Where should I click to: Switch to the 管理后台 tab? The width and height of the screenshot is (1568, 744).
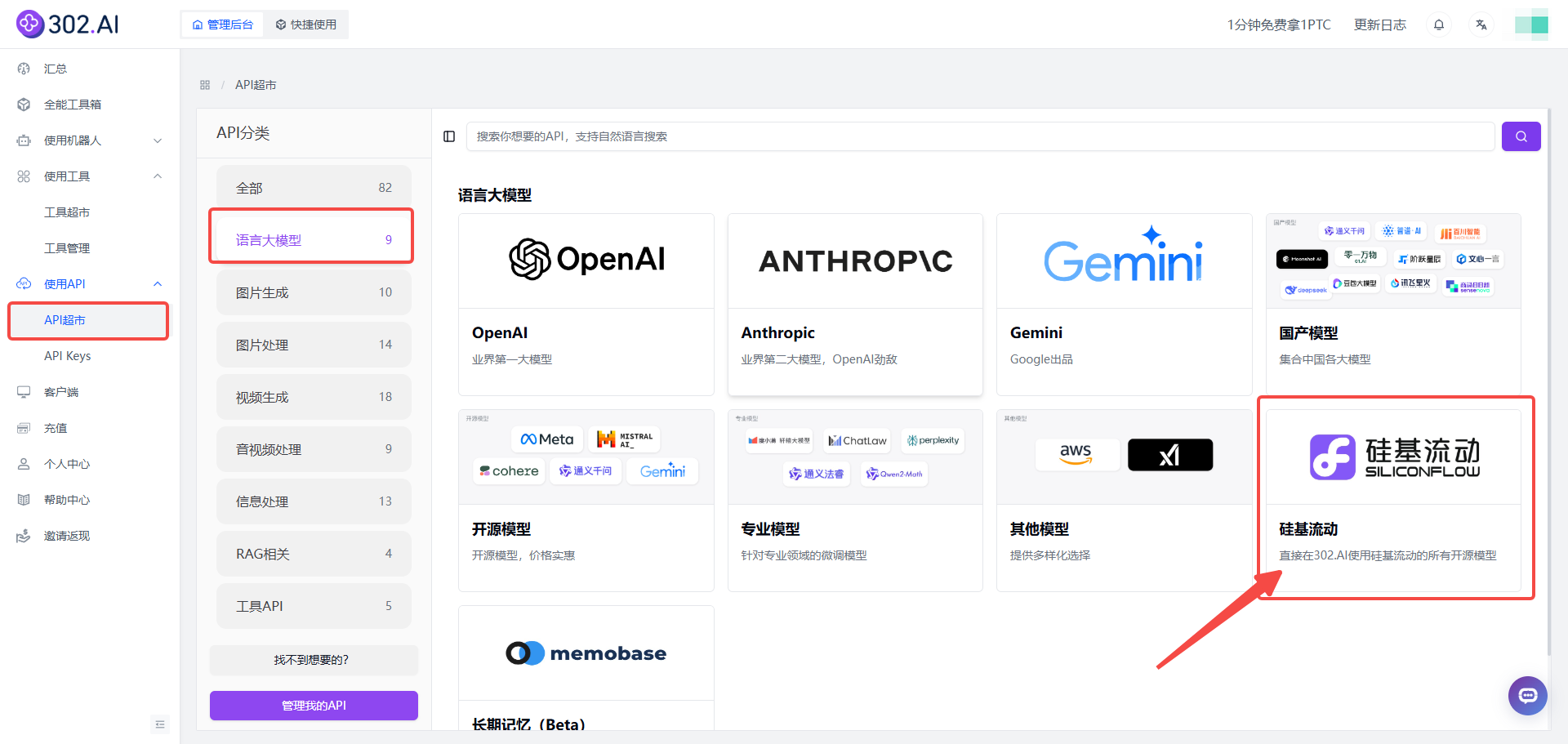(223, 25)
